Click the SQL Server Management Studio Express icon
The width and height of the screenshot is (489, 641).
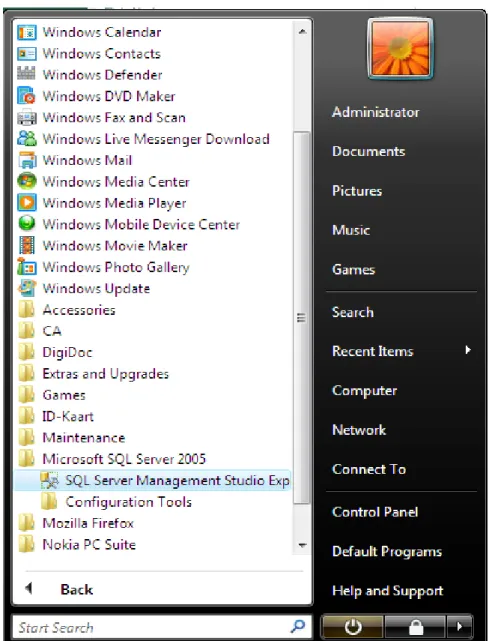[x=50, y=481]
